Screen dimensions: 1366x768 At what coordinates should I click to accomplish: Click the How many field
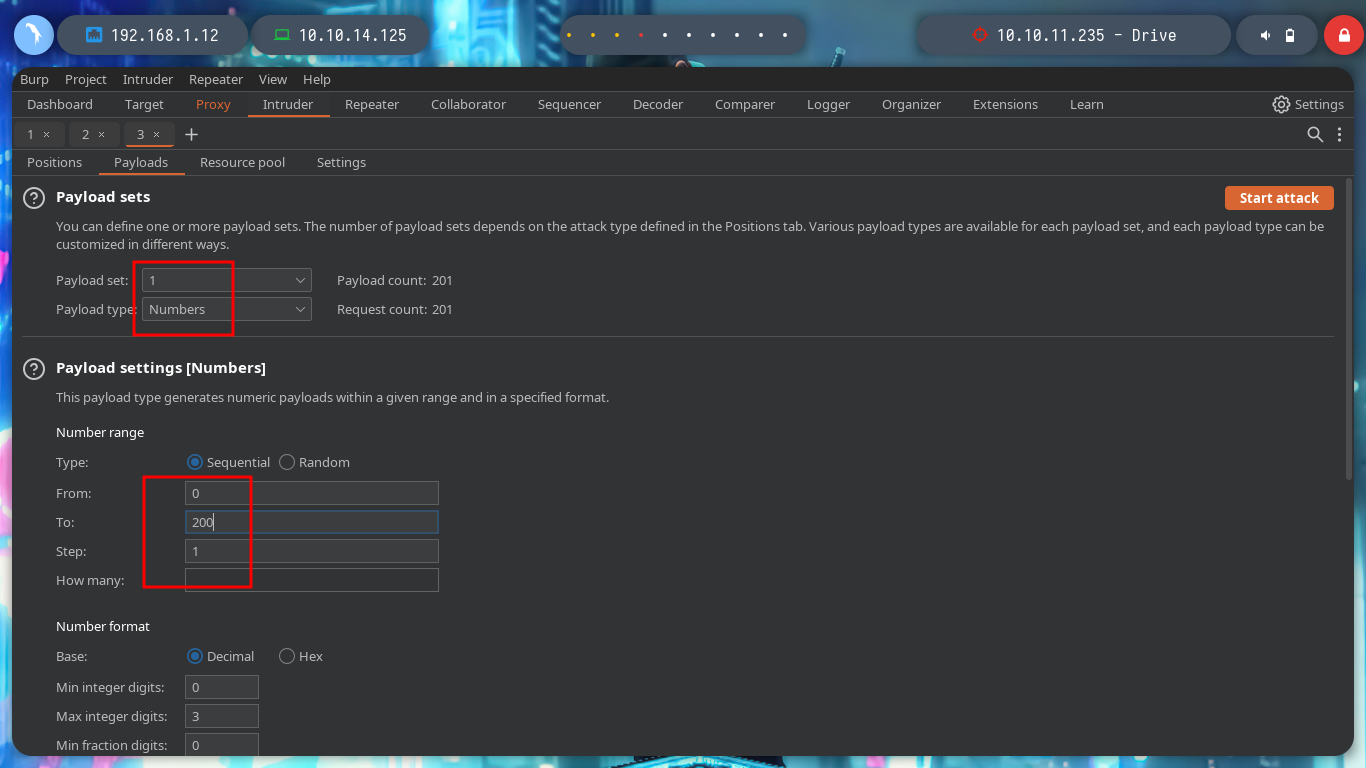point(312,580)
